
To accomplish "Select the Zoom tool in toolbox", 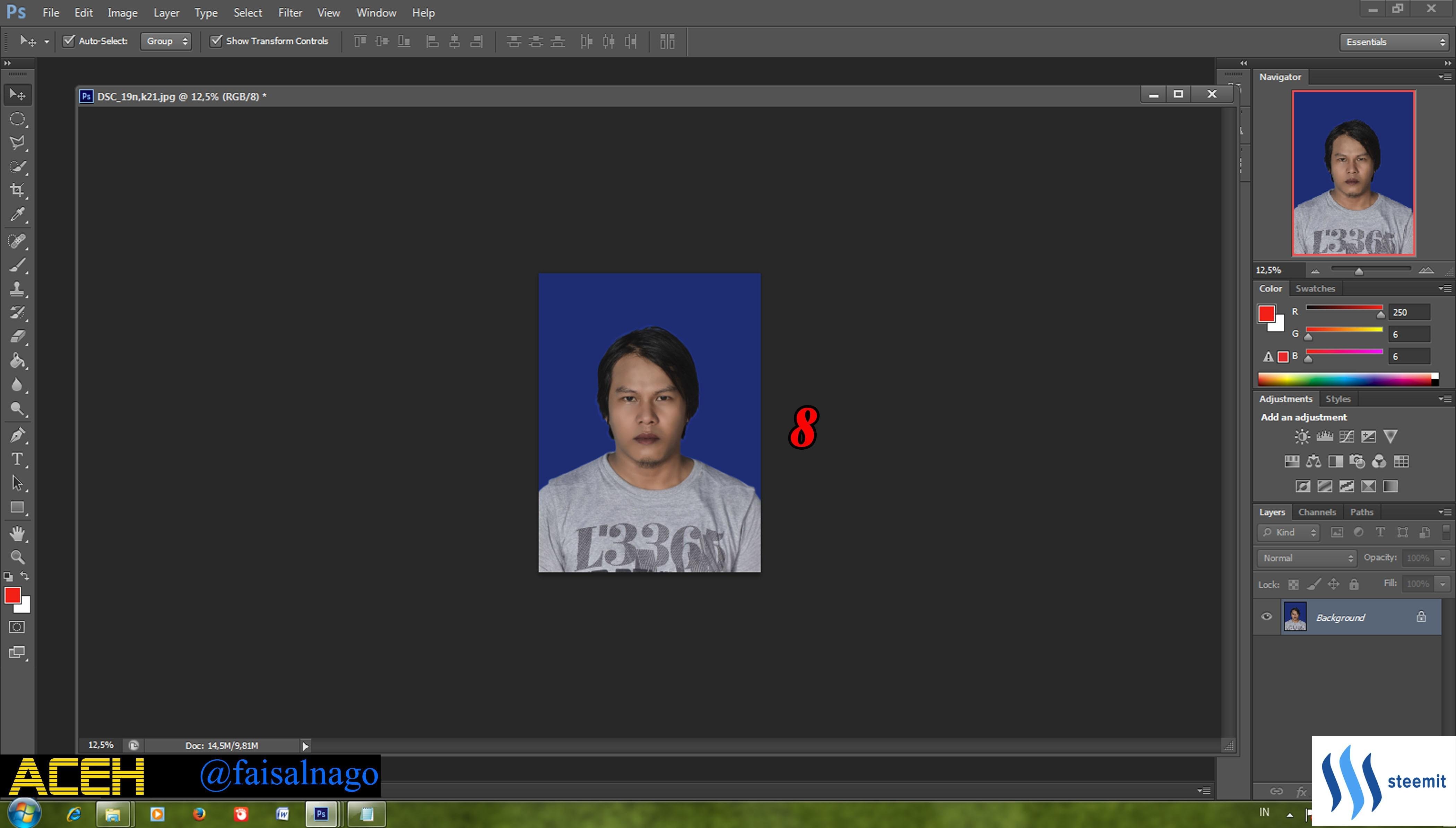I will [17, 557].
